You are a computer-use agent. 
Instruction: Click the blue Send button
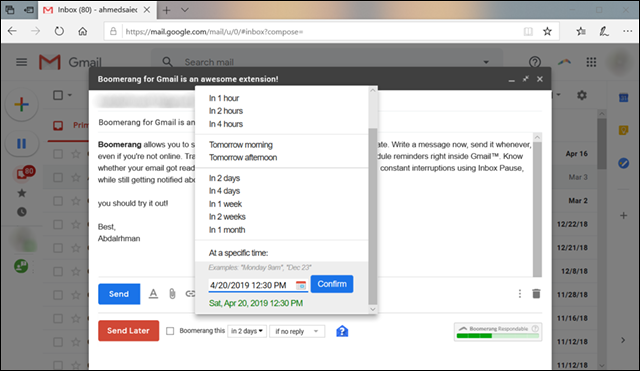click(x=119, y=294)
